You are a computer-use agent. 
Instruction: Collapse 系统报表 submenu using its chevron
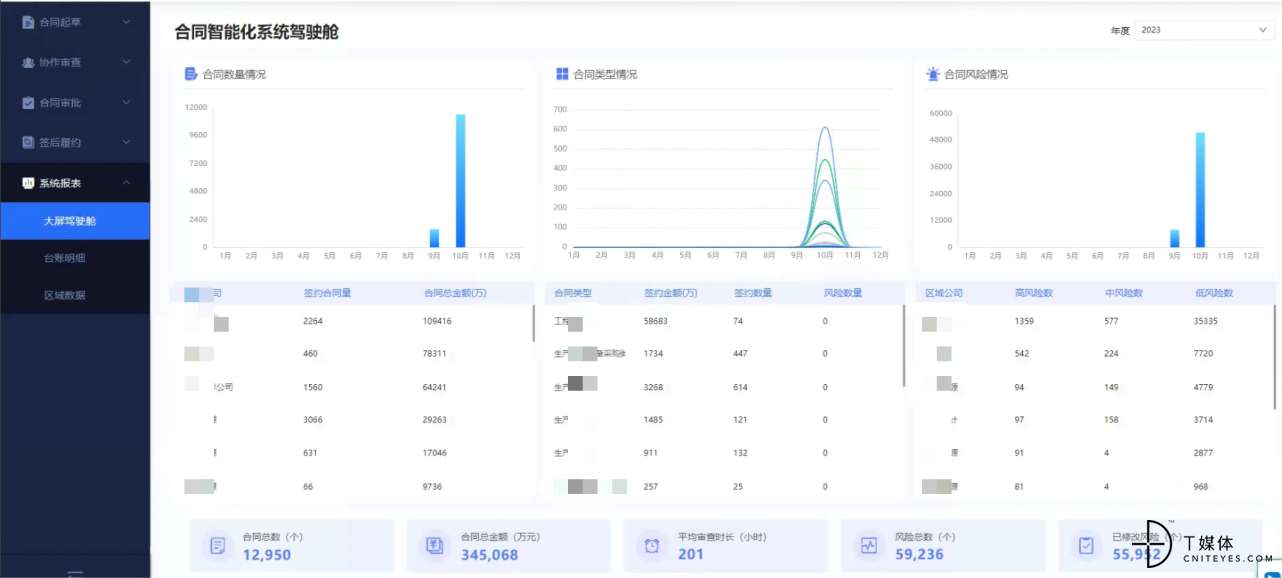(x=126, y=183)
